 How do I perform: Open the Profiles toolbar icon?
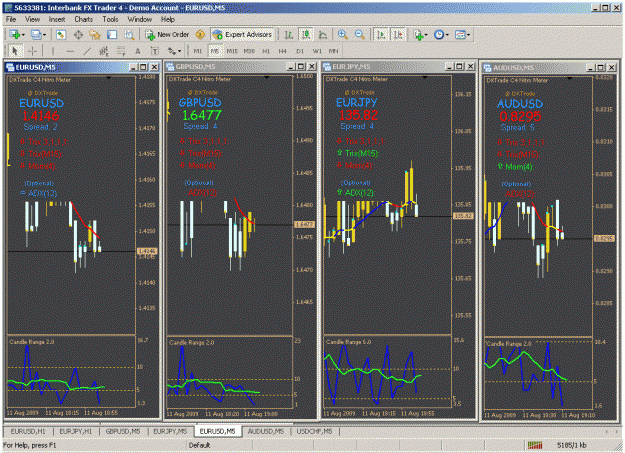(x=36, y=35)
